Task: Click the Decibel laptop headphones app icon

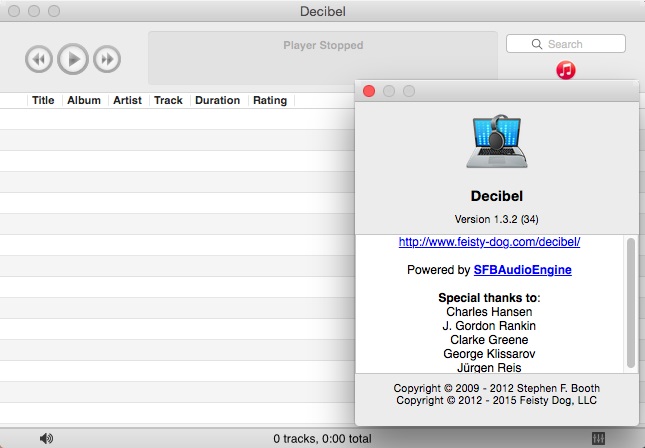Action: [x=497, y=141]
